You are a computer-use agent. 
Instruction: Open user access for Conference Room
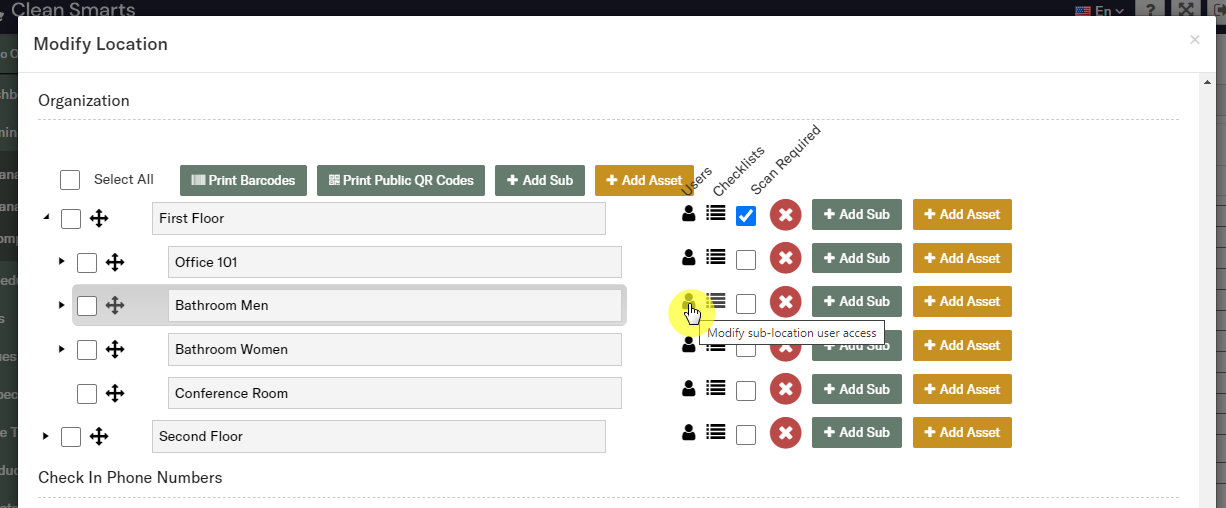(688, 388)
